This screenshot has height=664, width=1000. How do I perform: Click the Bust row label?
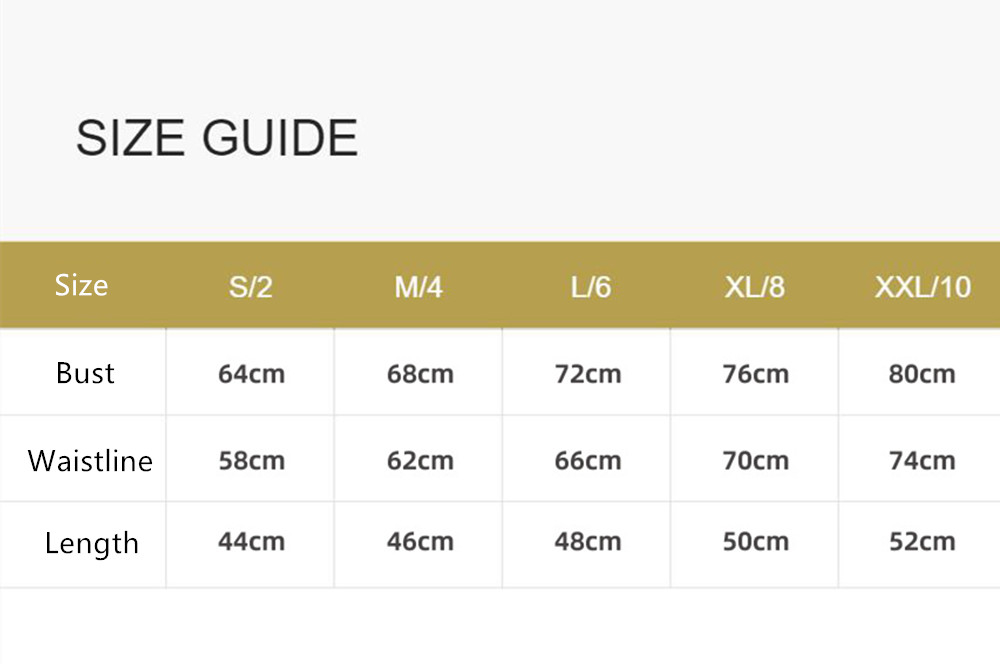click(x=85, y=374)
